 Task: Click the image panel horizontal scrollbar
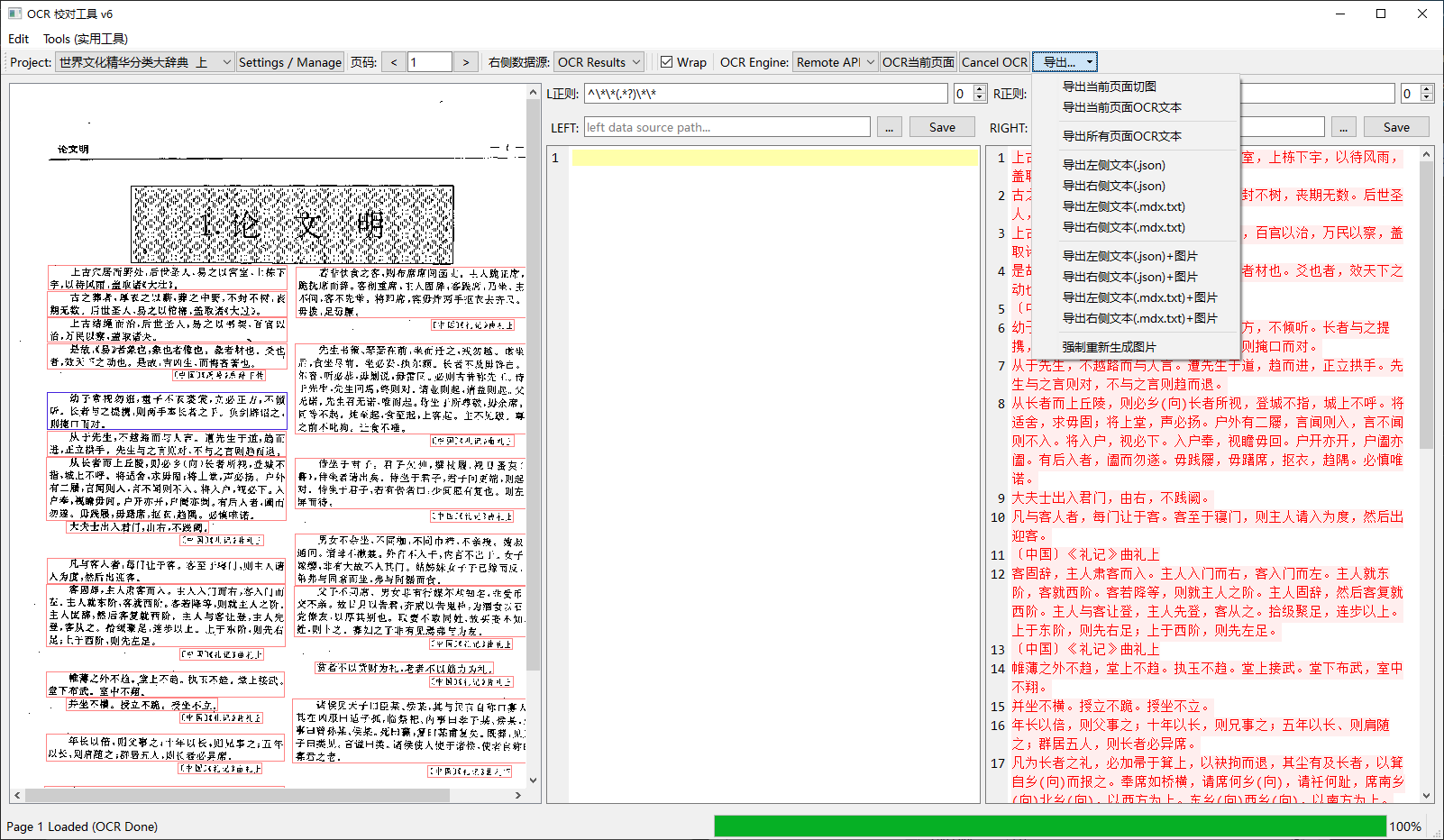coord(237,795)
